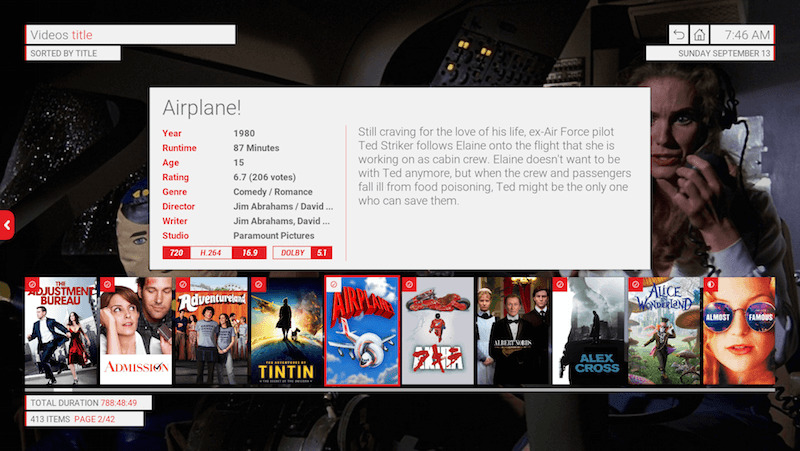
Task: Select the Admission movie poster
Action: [136, 331]
